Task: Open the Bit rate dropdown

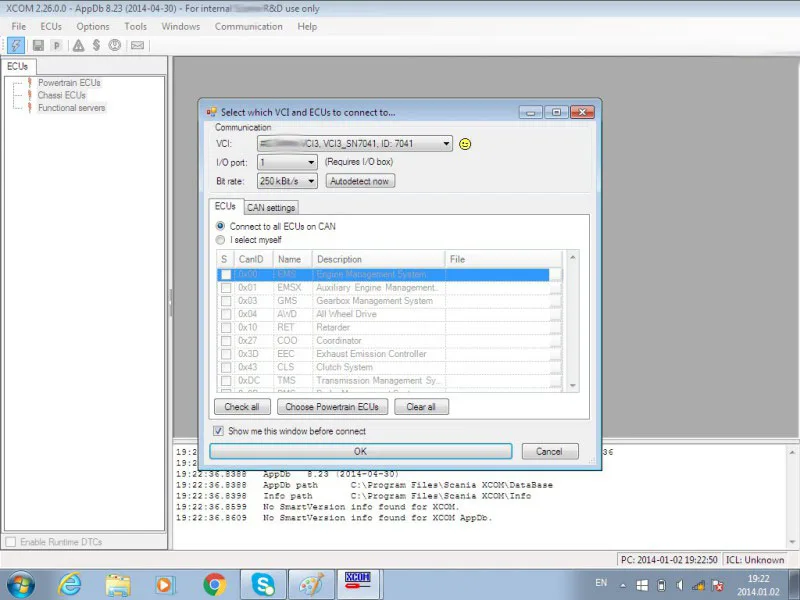Action: [x=311, y=181]
